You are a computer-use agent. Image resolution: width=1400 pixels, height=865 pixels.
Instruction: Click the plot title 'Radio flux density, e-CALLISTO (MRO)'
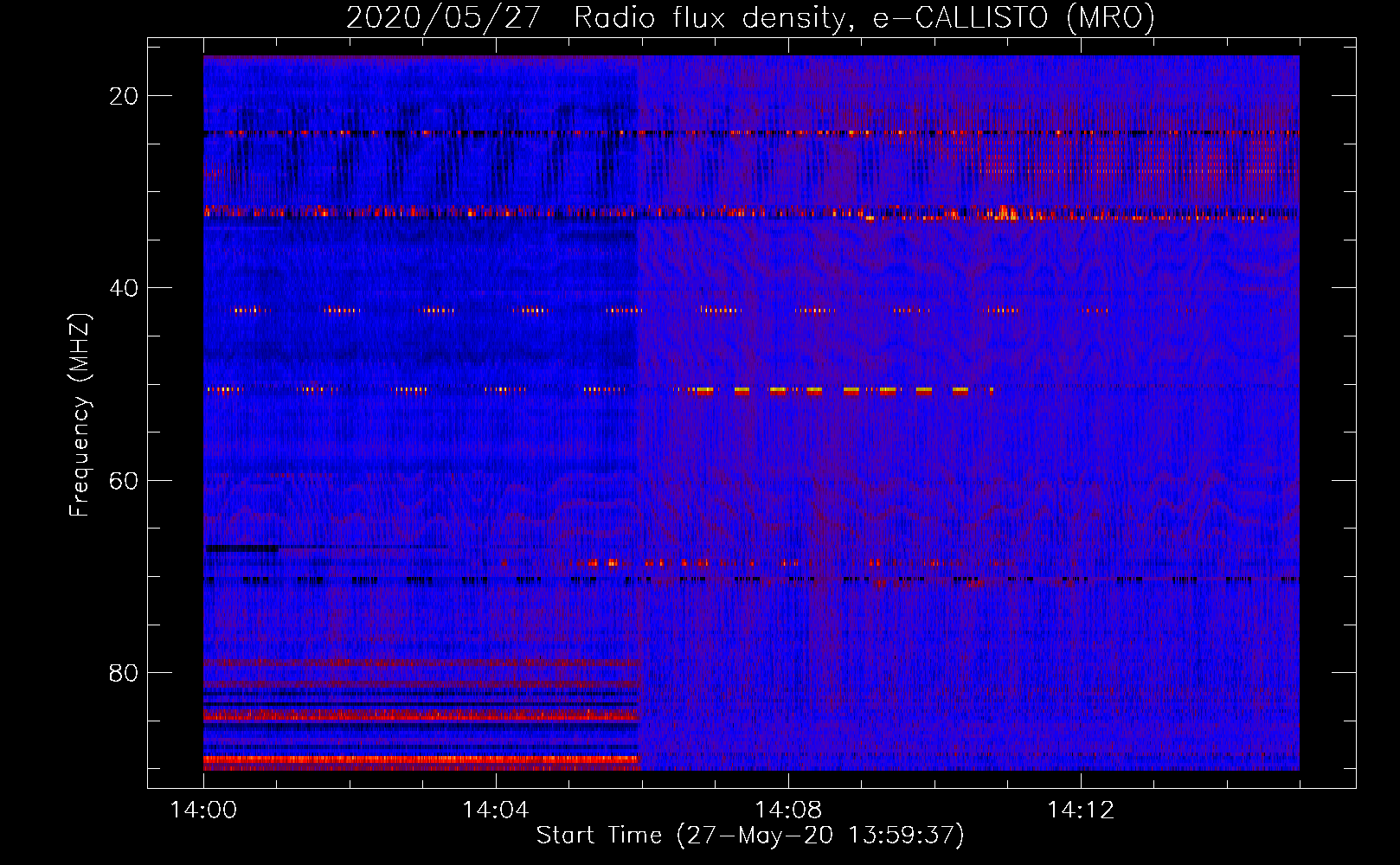point(864,18)
